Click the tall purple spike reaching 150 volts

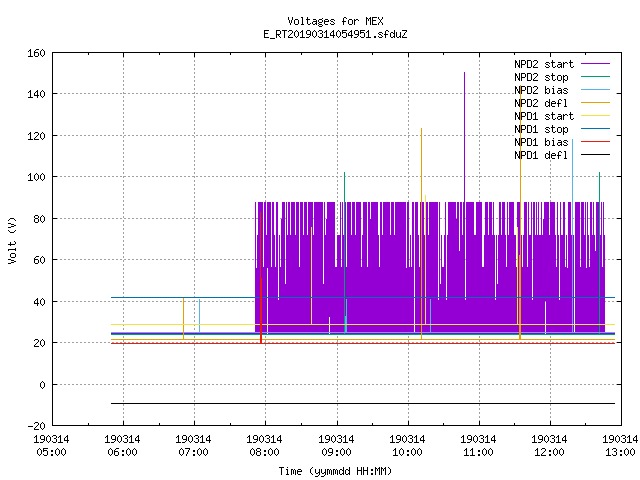click(x=464, y=137)
